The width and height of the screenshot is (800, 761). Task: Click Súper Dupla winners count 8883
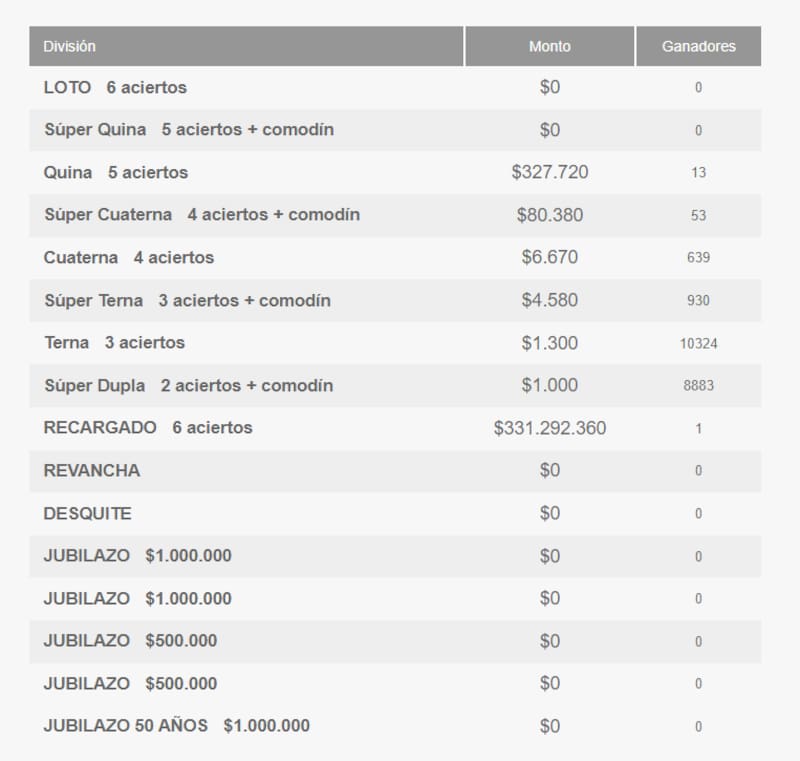click(x=698, y=386)
